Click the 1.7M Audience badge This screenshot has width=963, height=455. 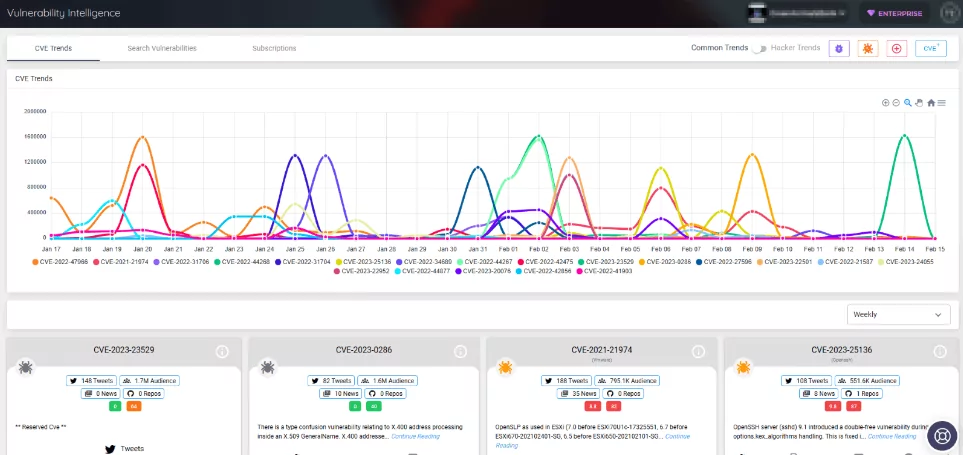149,381
